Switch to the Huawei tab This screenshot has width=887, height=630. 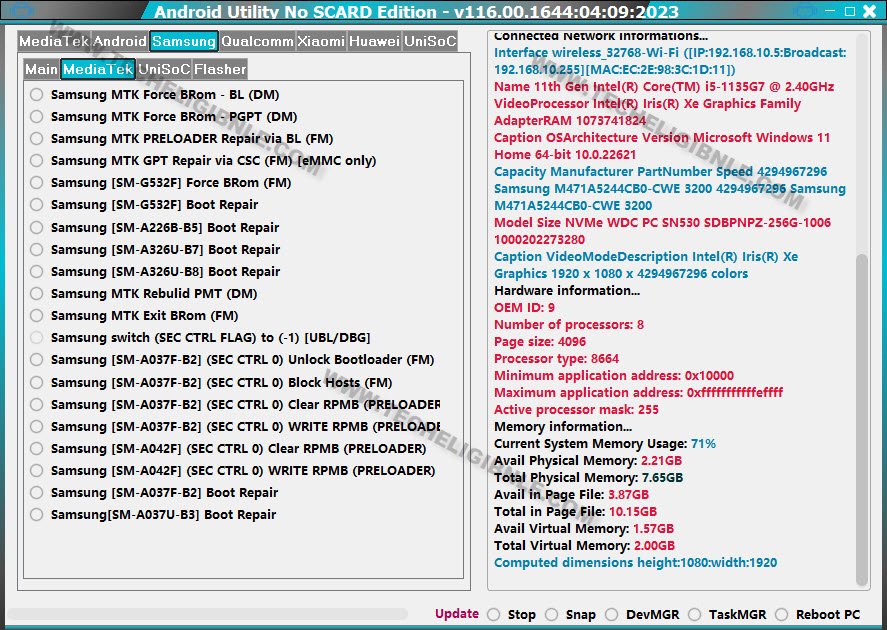coord(374,41)
